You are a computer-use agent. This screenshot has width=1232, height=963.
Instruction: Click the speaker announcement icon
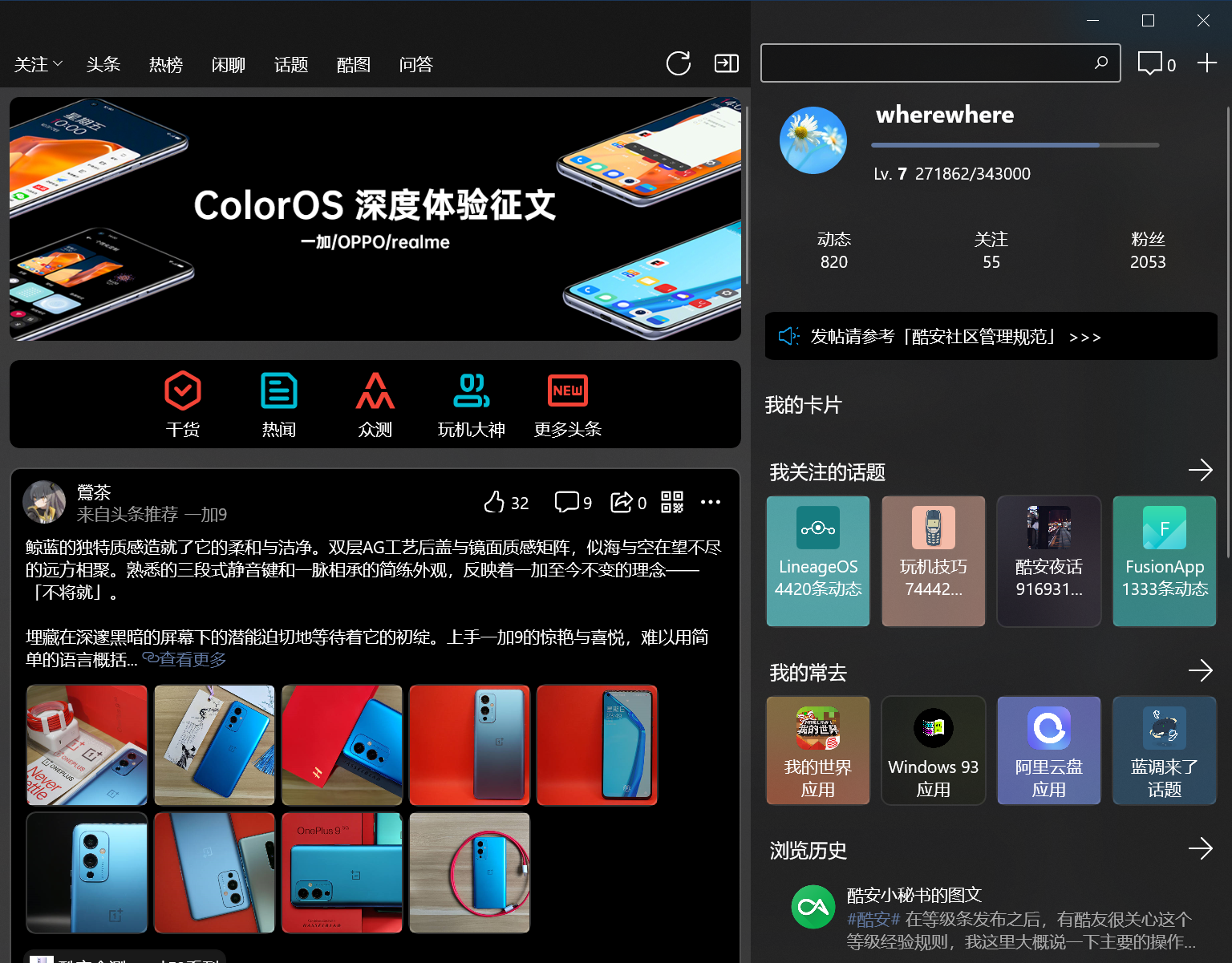pos(789,336)
